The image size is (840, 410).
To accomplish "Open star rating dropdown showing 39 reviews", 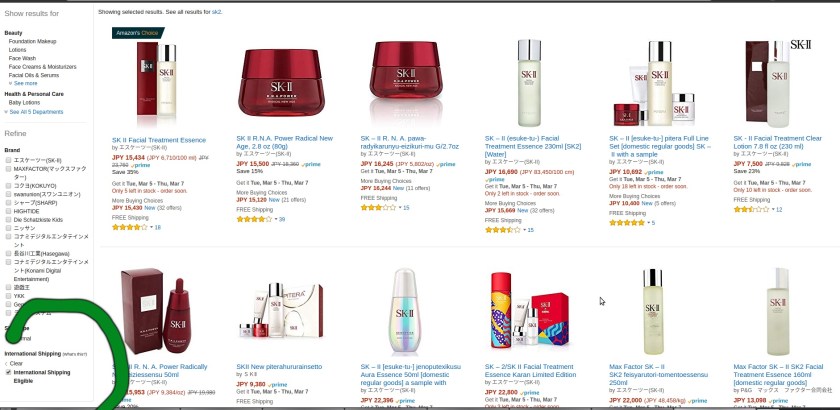I will (x=280, y=219).
